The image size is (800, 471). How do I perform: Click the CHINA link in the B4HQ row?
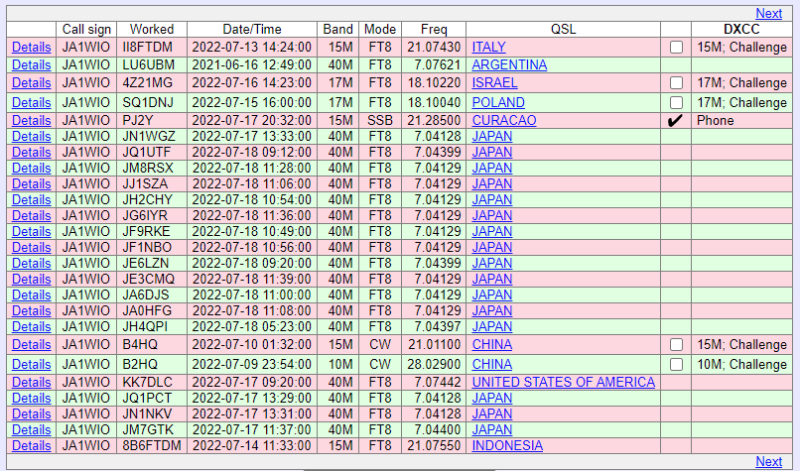(492, 345)
